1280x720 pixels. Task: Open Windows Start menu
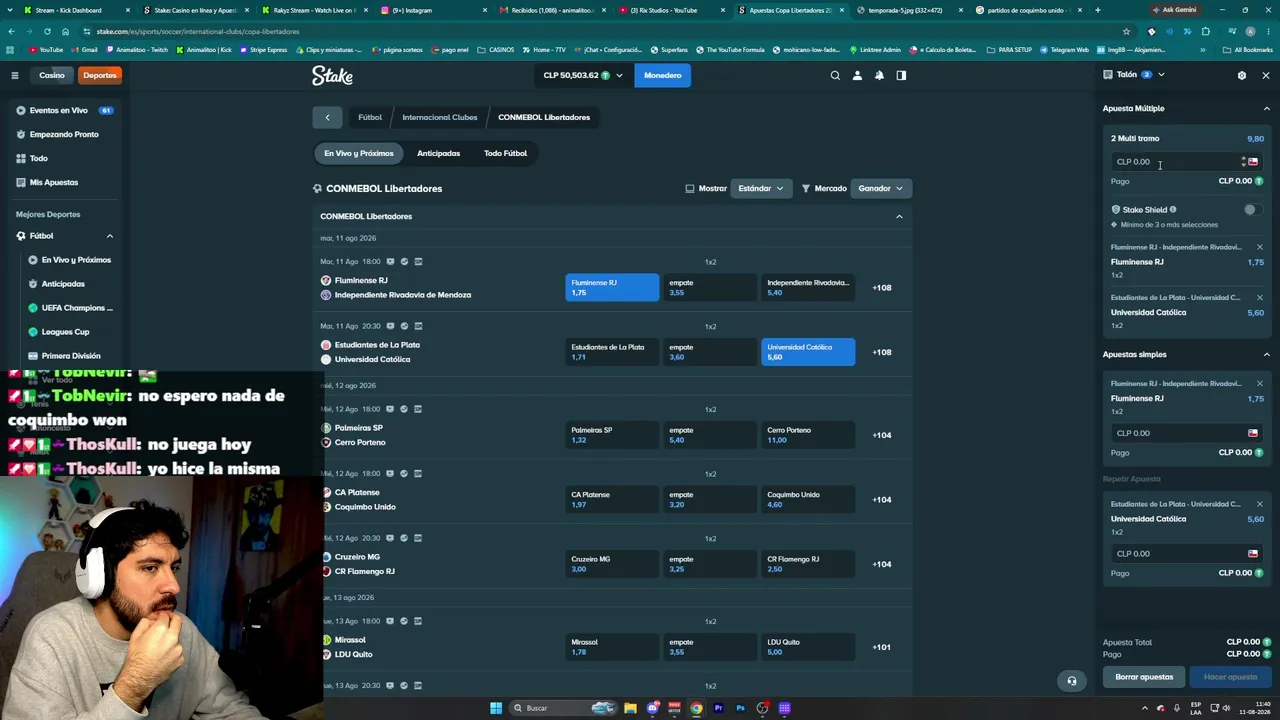point(496,708)
